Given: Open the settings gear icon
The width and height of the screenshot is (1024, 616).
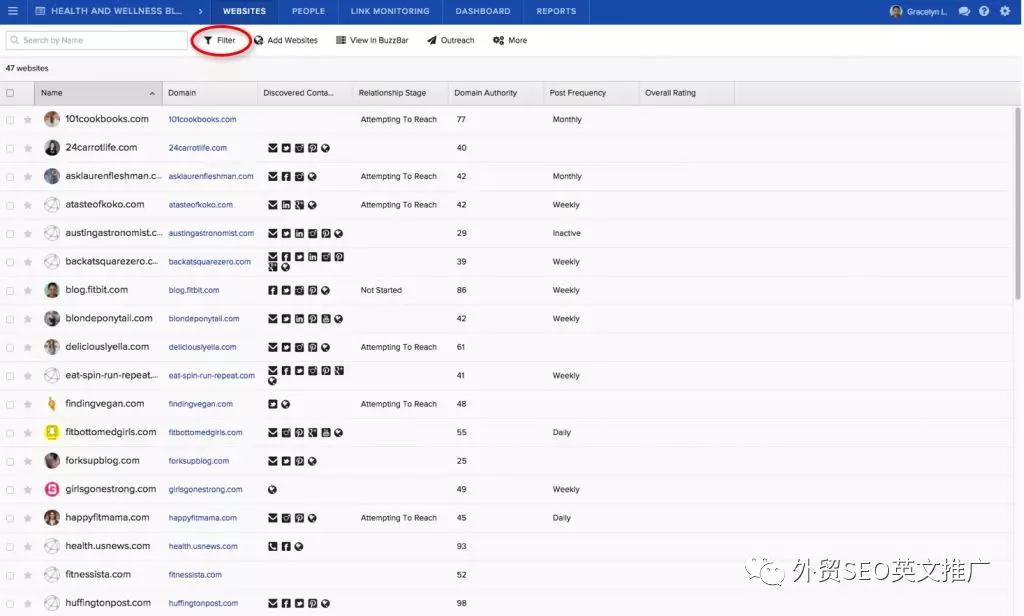Looking at the screenshot, I should 1005,11.
